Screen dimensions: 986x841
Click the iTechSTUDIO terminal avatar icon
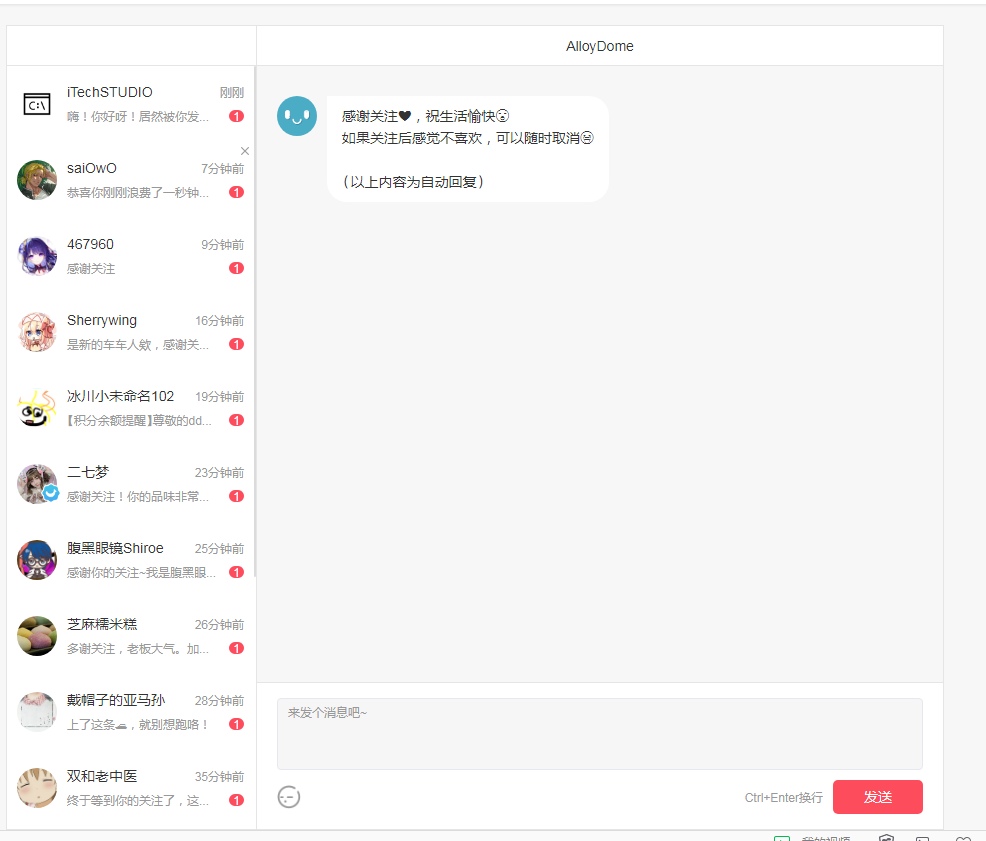coord(37,104)
